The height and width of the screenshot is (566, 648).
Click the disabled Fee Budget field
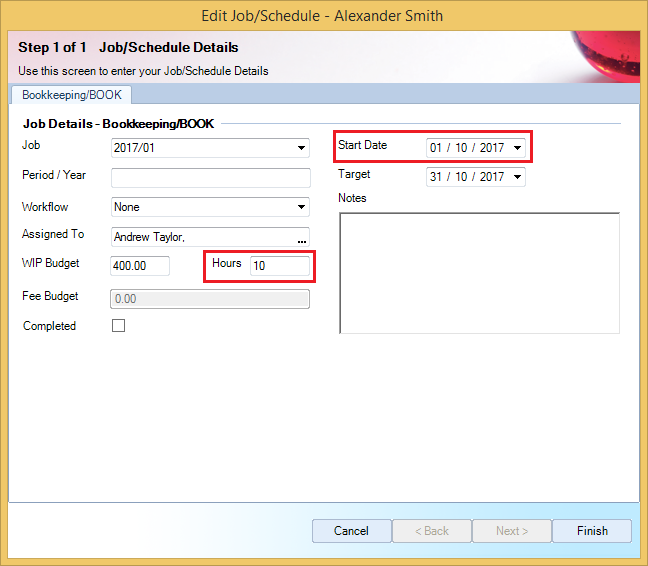[x=210, y=299]
